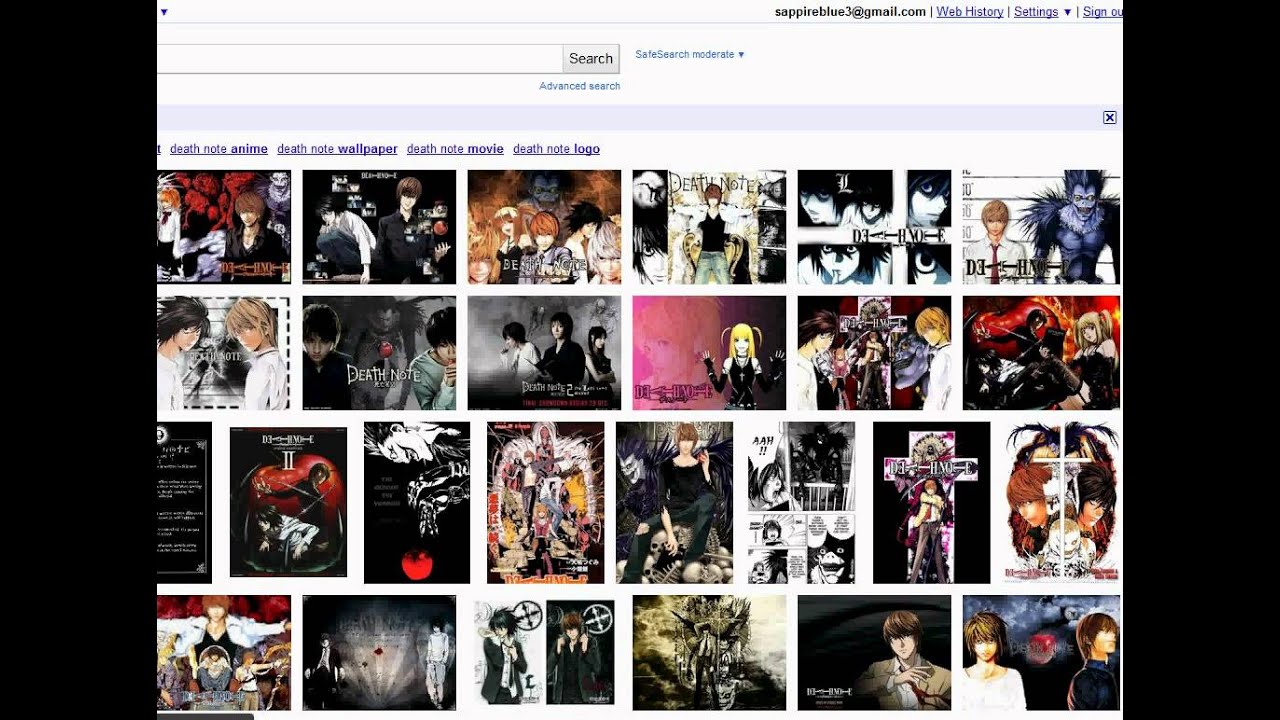Image resolution: width=1280 pixels, height=720 pixels.
Task: Click the Sign out link
Action: [1103, 12]
